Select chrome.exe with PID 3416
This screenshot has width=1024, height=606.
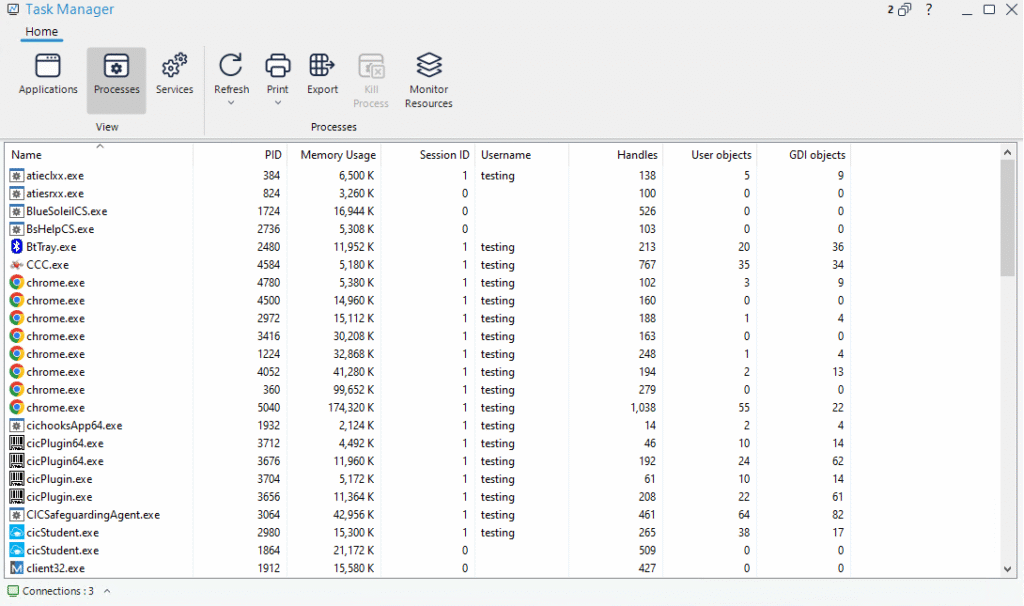[428, 336]
